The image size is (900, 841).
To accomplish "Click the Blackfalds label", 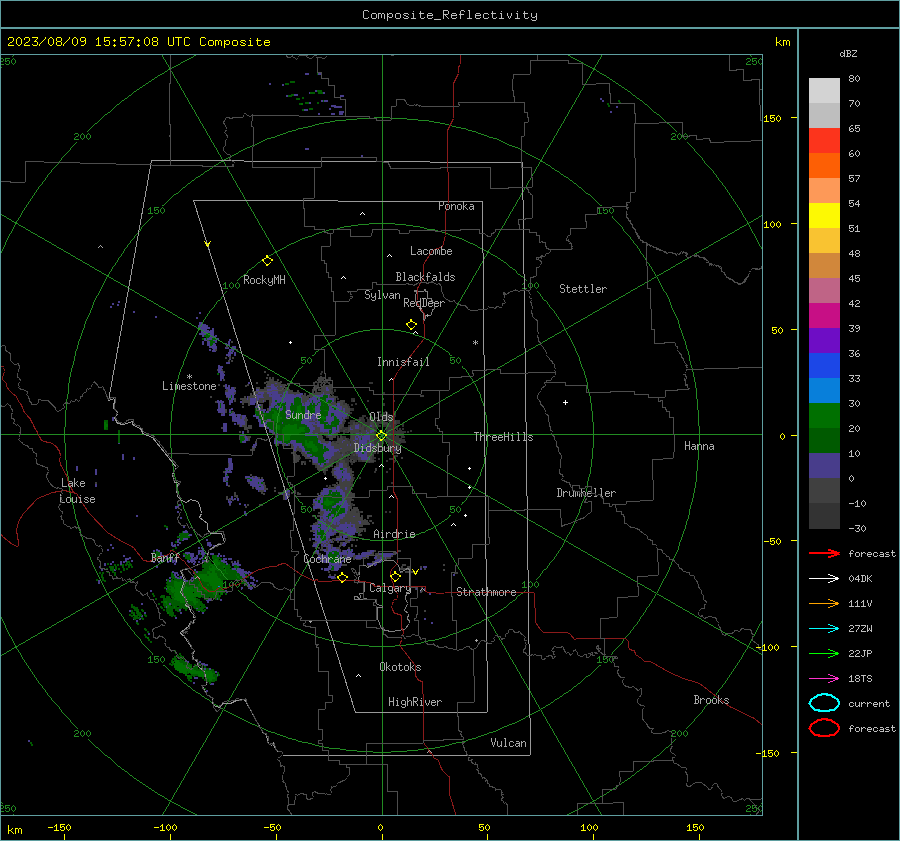I will click(x=425, y=277).
